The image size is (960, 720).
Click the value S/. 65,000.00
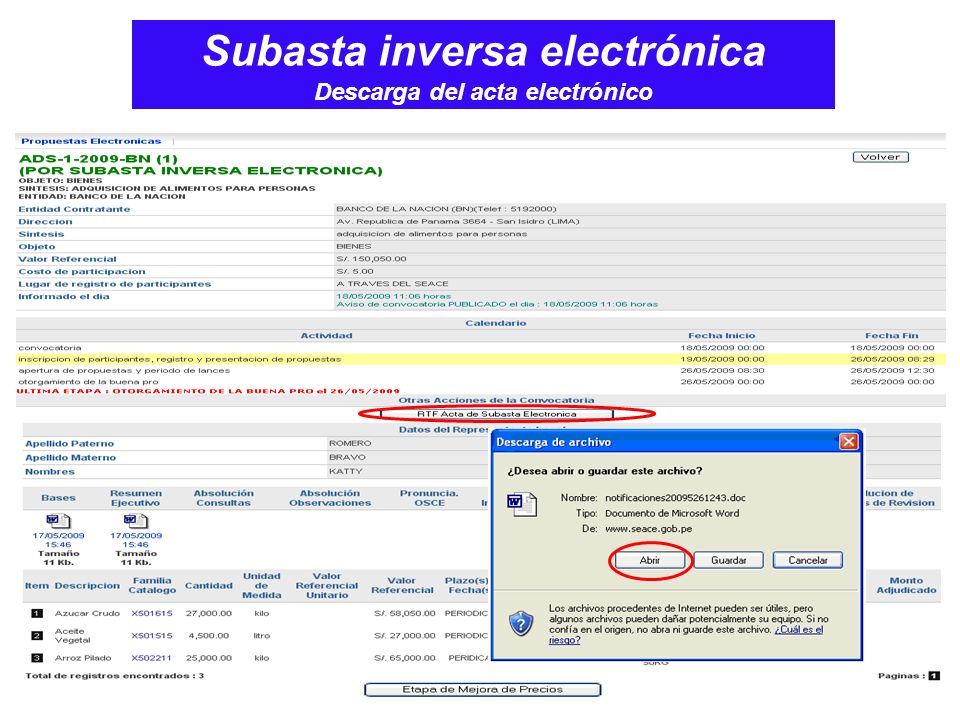[x=405, y=658]
